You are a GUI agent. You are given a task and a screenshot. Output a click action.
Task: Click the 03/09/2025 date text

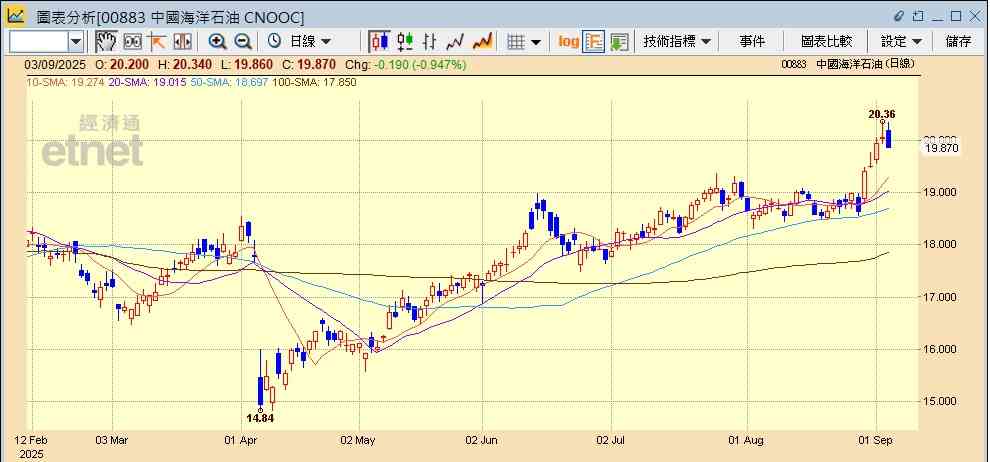pyautogui.click(x=55, y=64)
